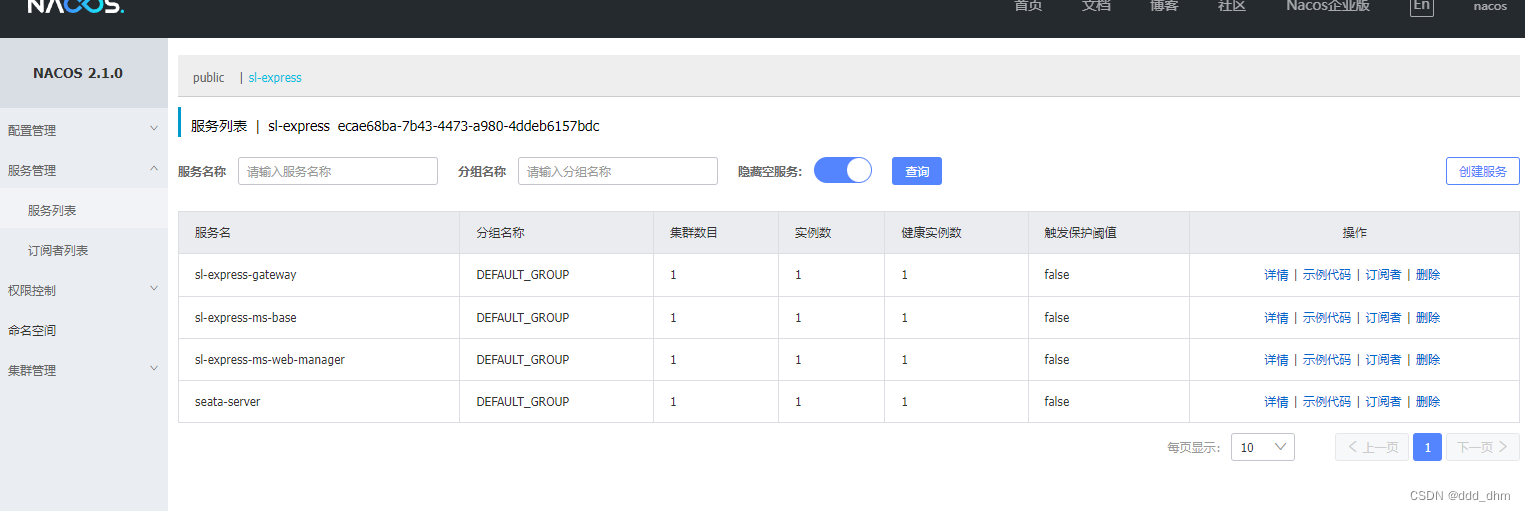The width and height of the screenshot is (1525, 511).
Task: Open 社区 in the top navigation
Action: pos(1232,6)
